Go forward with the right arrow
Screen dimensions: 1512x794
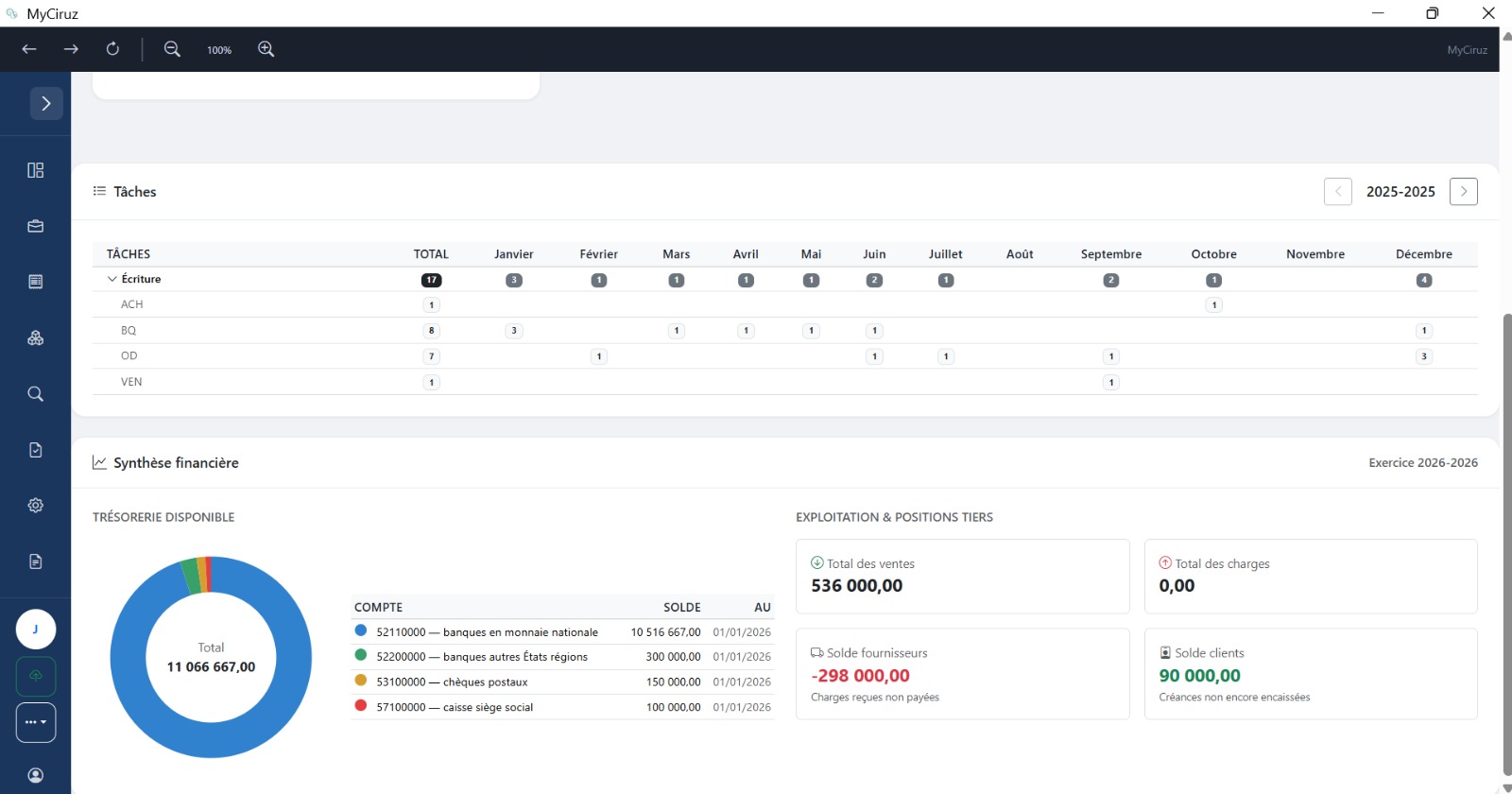point(71,49)
